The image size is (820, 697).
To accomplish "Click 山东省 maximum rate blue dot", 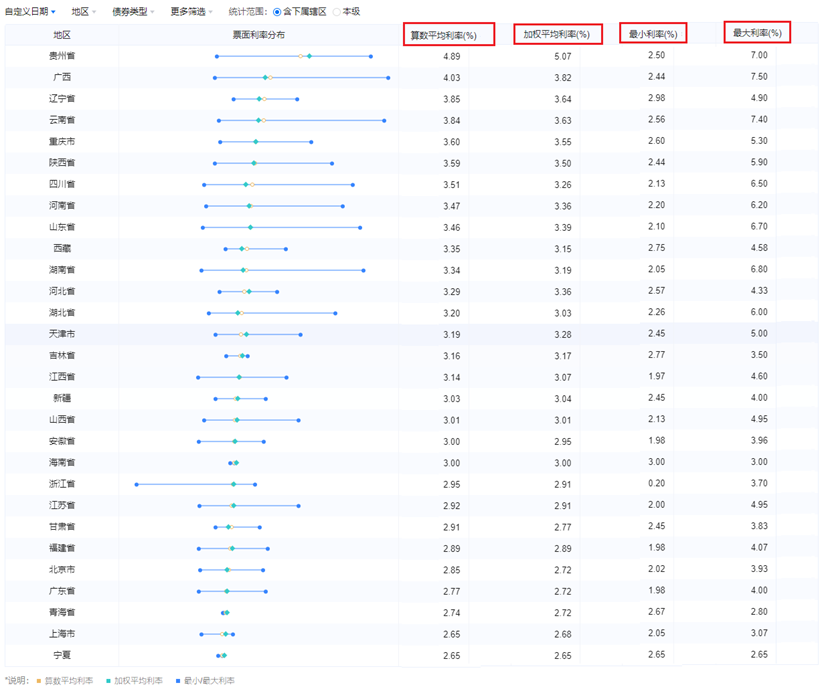I will 360,227.
